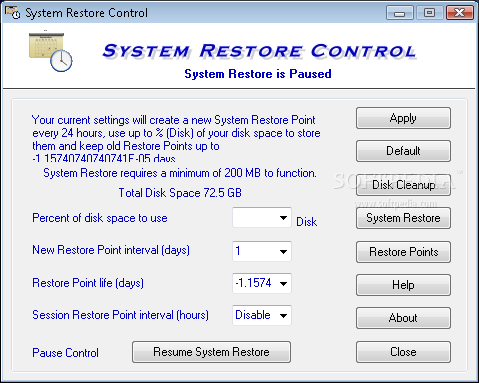
Task: Show the About dialog
Action: pos(403,318)
